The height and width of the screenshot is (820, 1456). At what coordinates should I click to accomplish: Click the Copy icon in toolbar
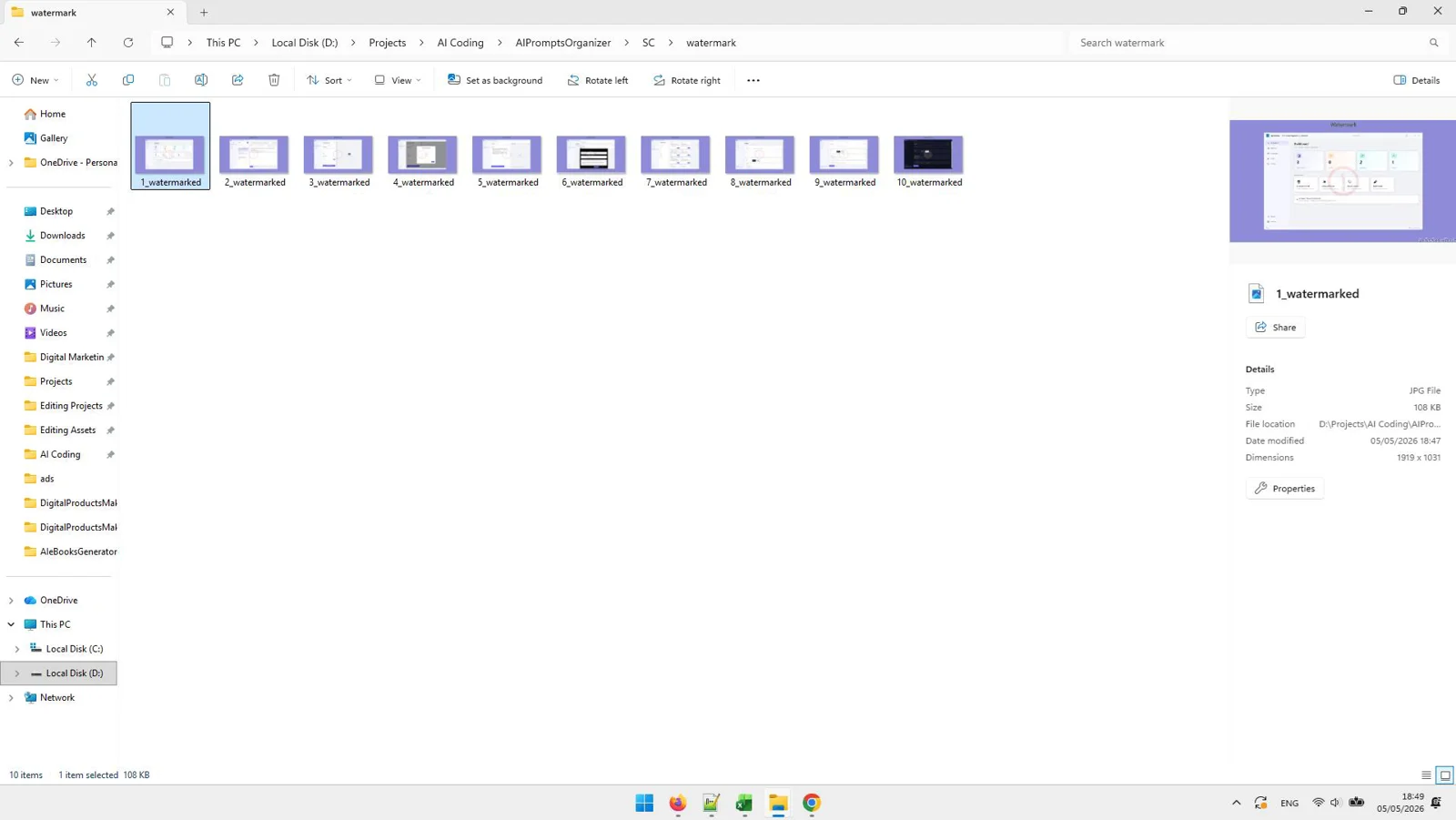click(x=128, y=80)
